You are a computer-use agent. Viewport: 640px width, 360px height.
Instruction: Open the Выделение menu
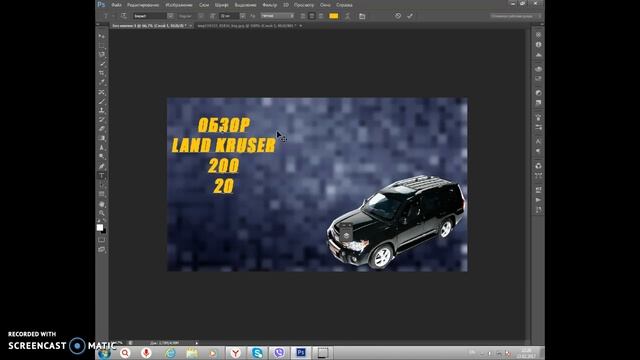(245, 5)
